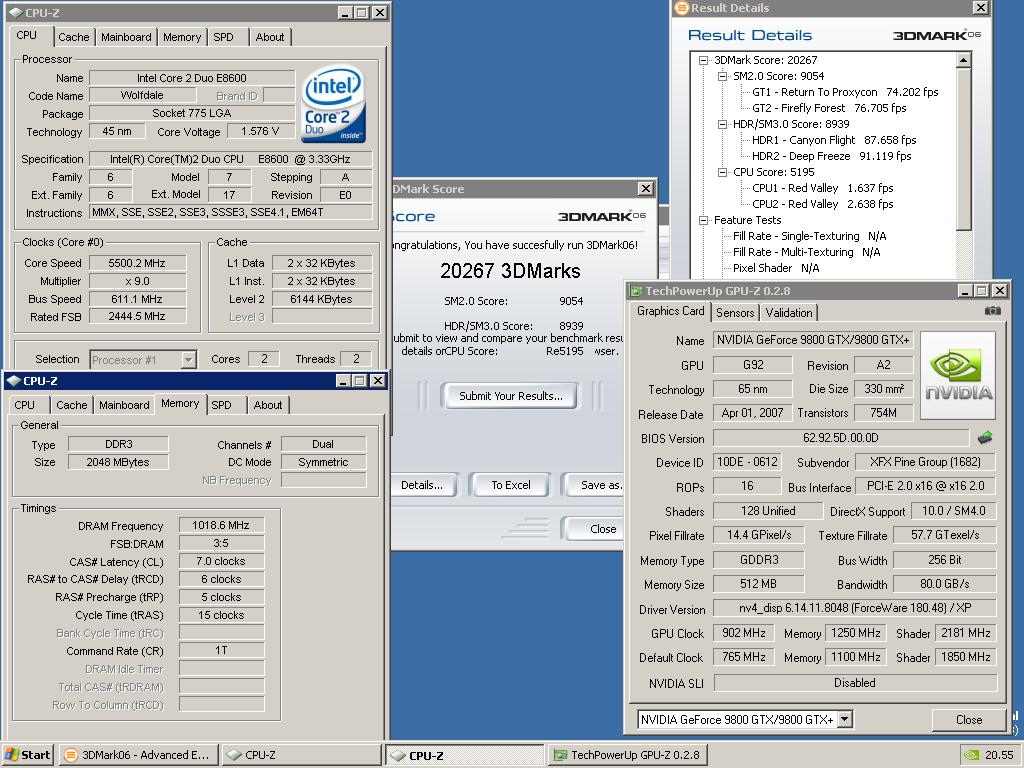Image resolution: width=1024 pixels, height=768 pixels.
Task: Select the GT2 - Firefly Forest result row
Action: coord(829,108)
